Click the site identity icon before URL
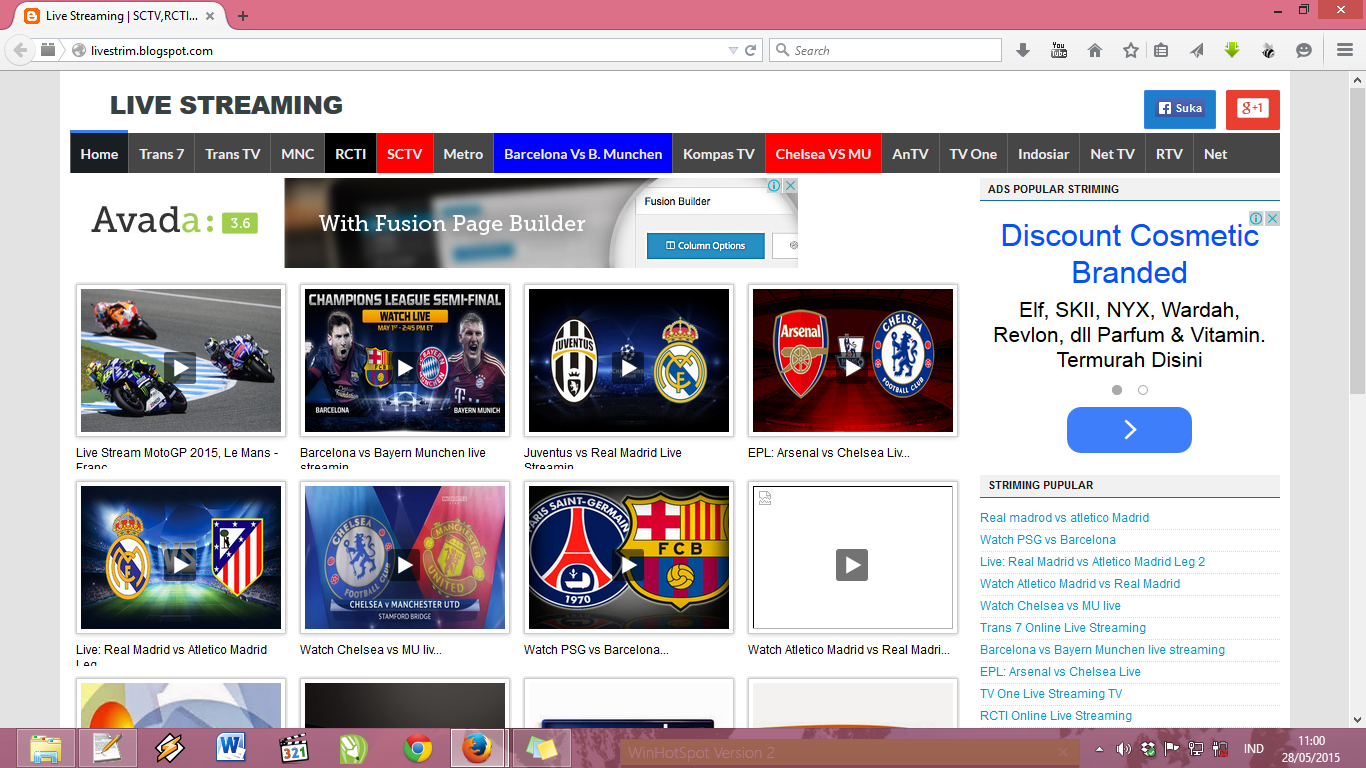 click(x=79, y=50)
